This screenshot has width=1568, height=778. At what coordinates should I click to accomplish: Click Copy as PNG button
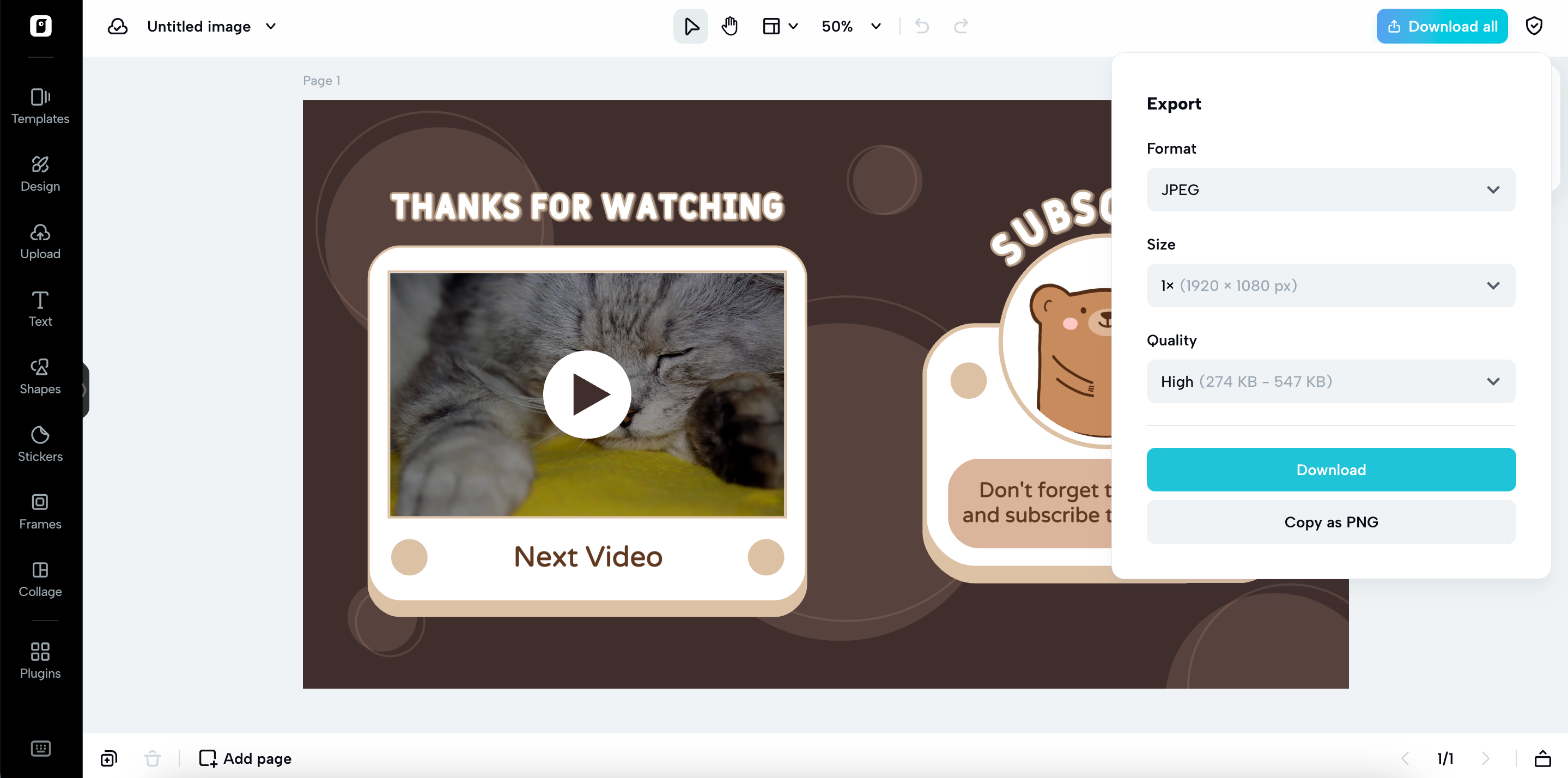pos(1330,522)
